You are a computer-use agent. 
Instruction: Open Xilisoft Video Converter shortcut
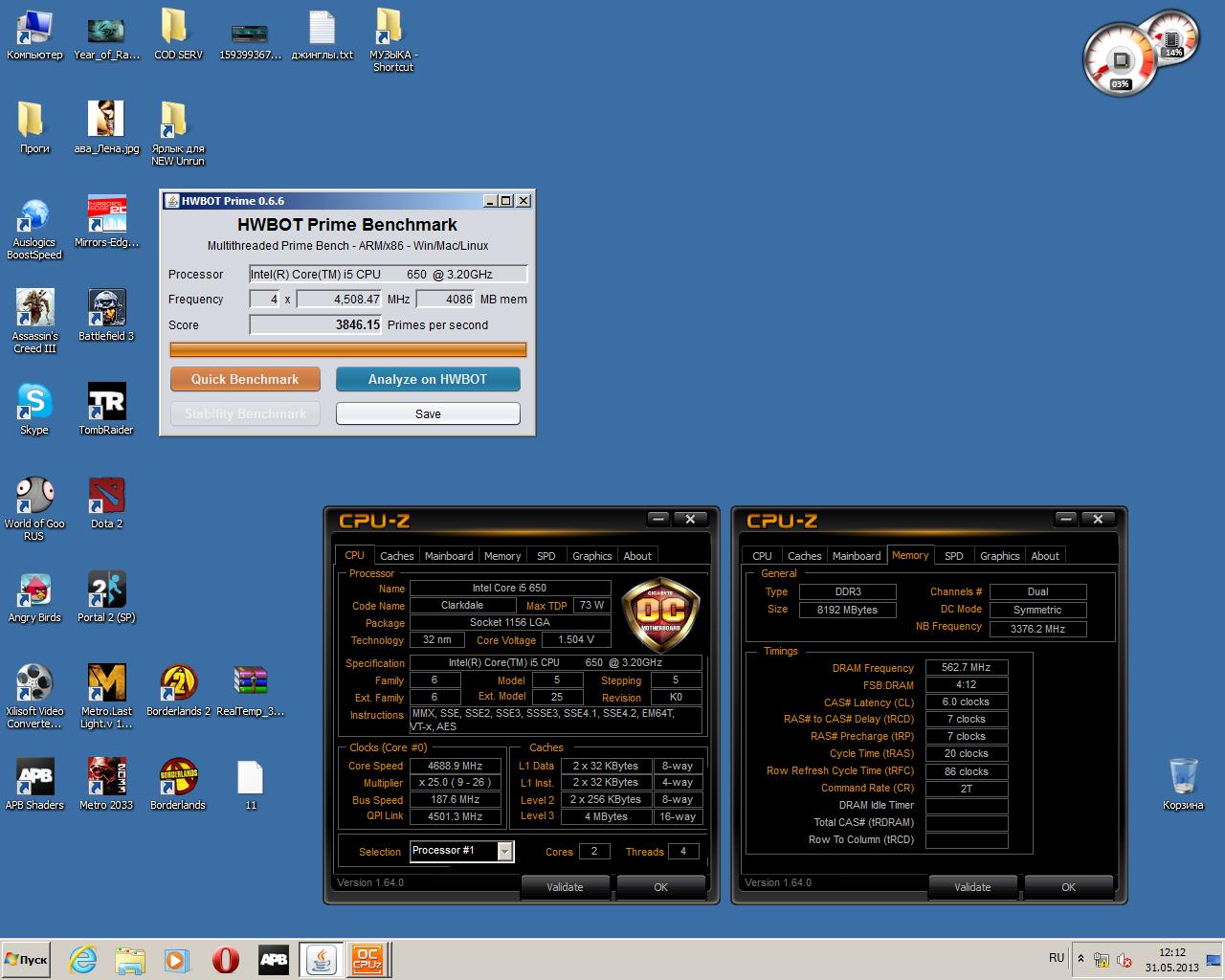(x=34, y=697)
